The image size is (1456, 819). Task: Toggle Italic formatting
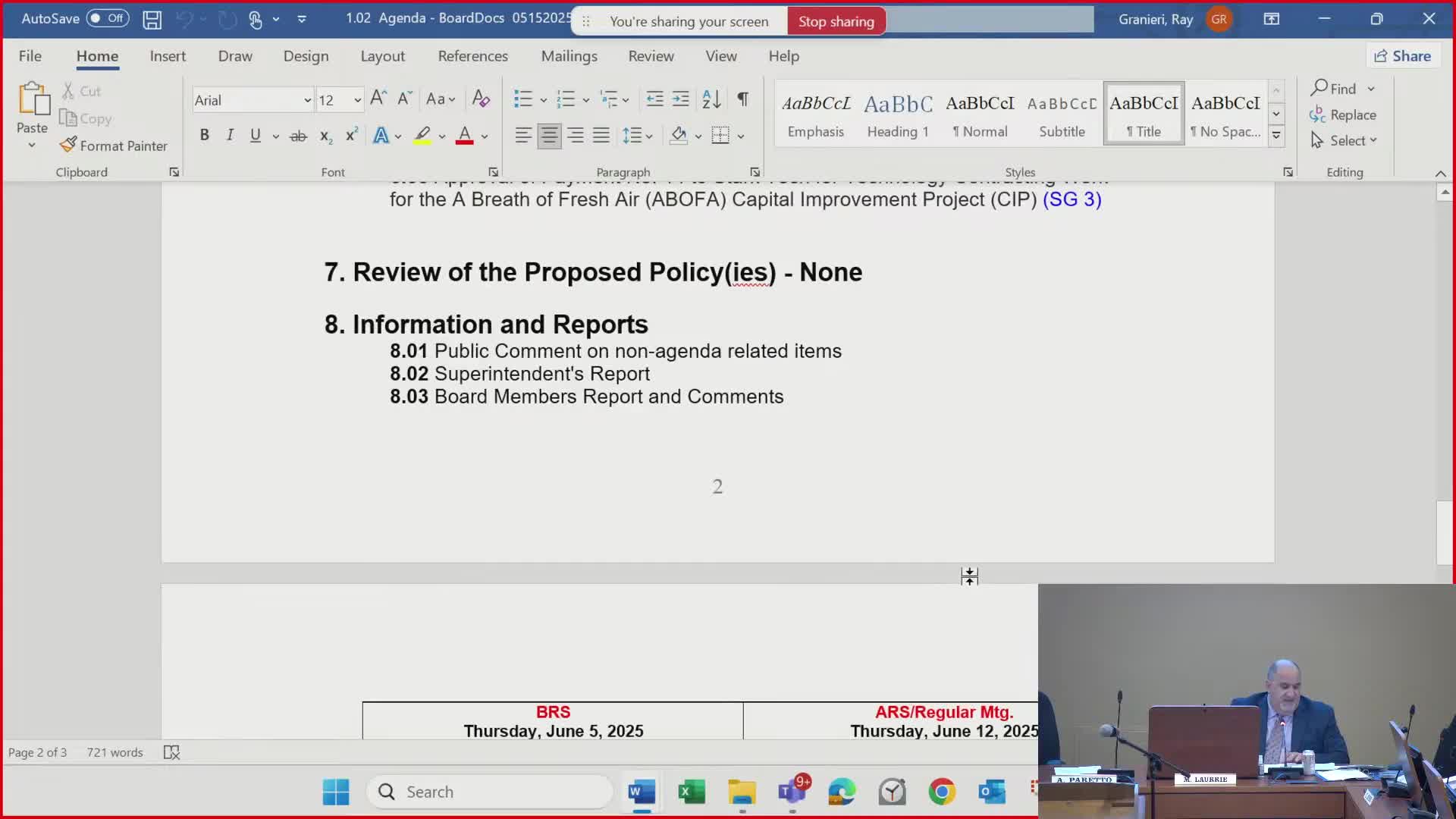pos(230,136)
